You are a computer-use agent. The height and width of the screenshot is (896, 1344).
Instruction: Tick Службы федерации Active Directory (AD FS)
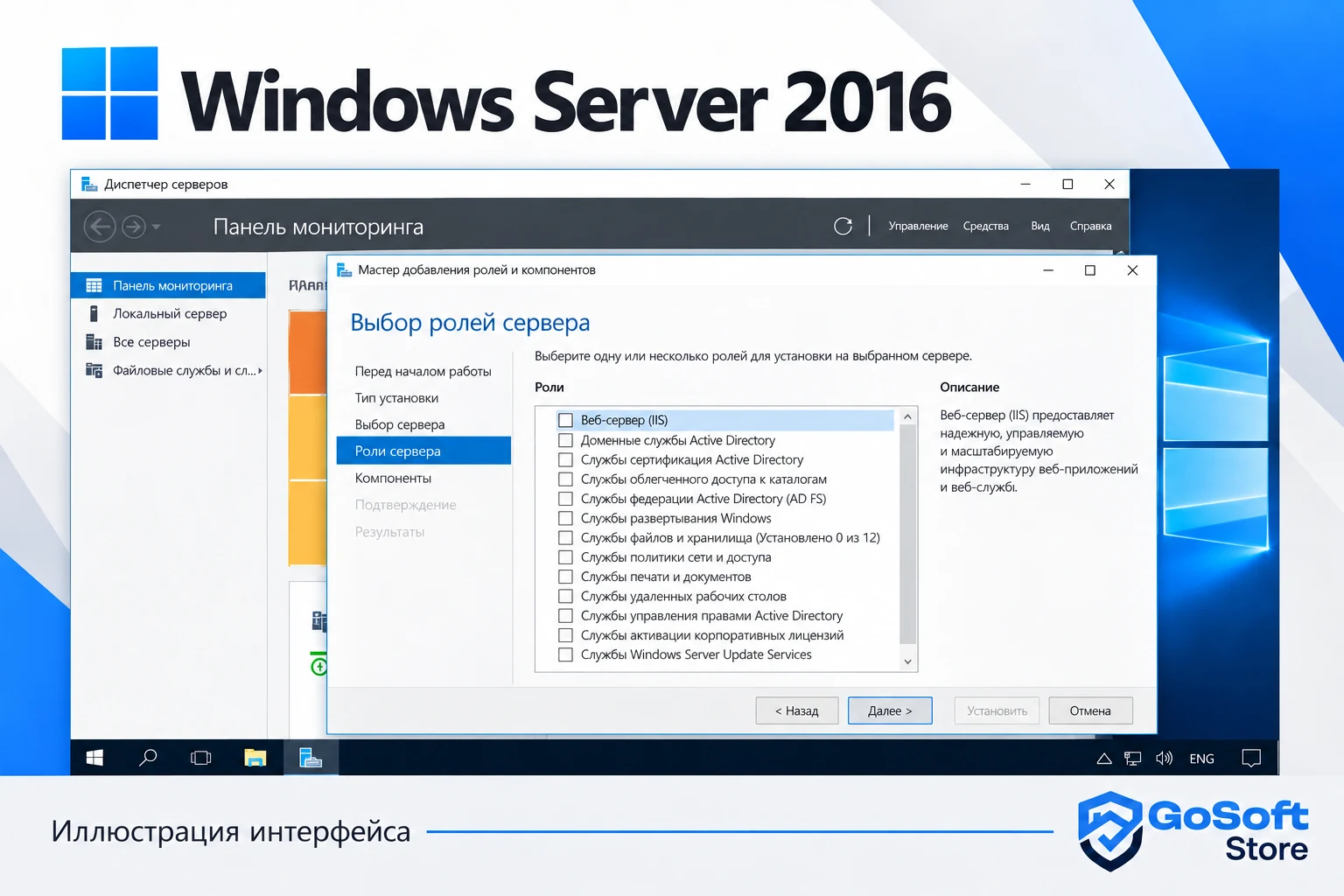point(565,499)
